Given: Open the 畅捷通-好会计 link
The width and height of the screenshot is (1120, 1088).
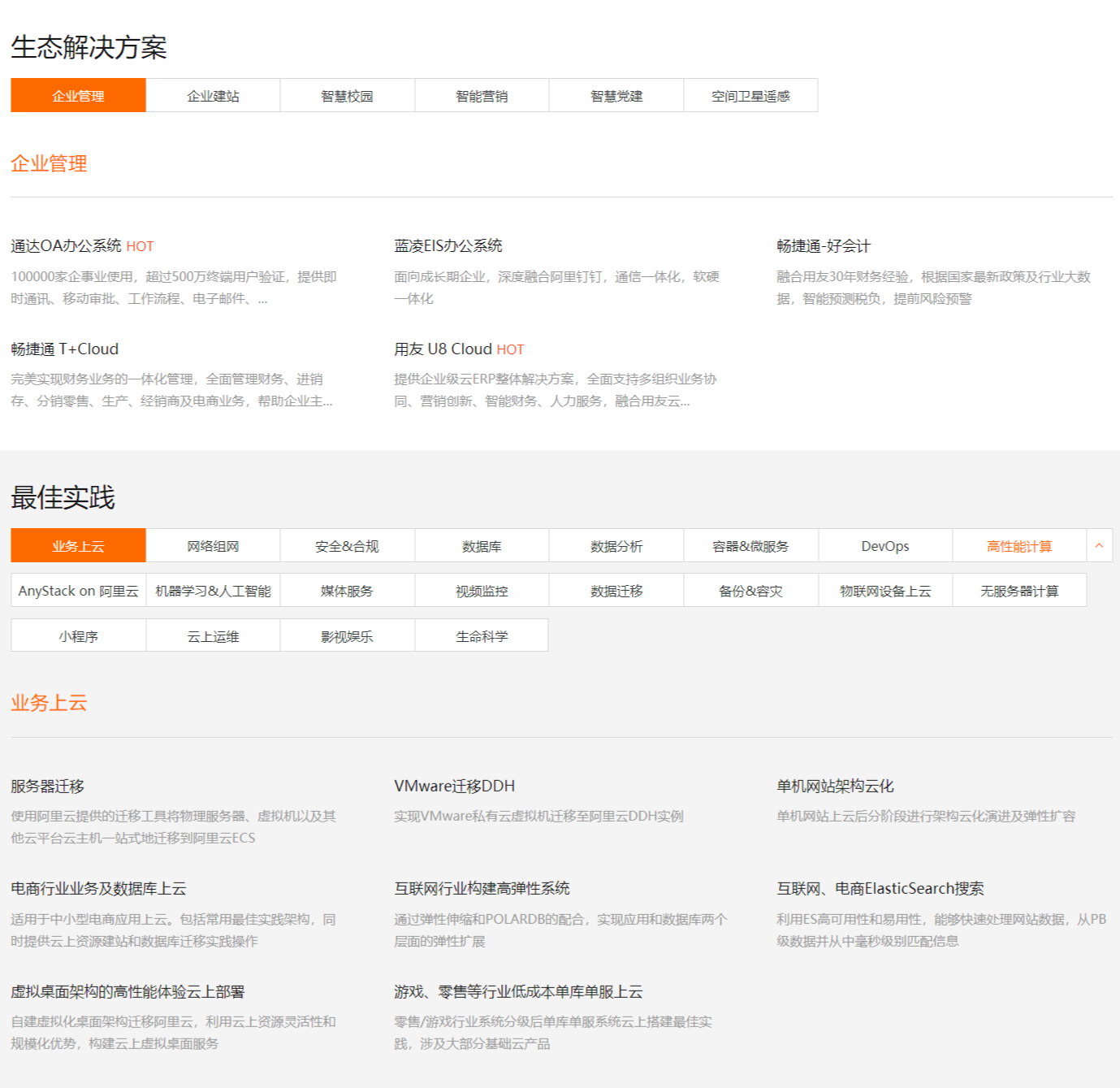Looking at the screenshot, I should pyautogui.click(x=824, y=245).
